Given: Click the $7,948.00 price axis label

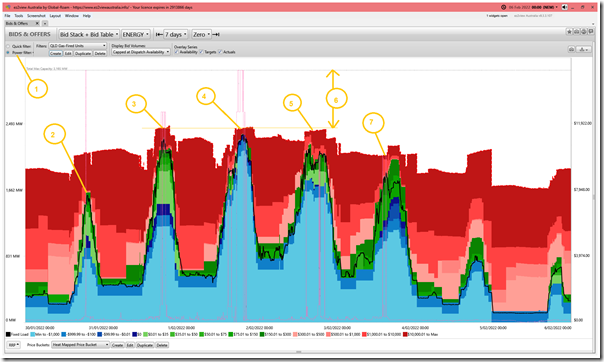Looking at the screenshot, I should [x=582, y=189].
